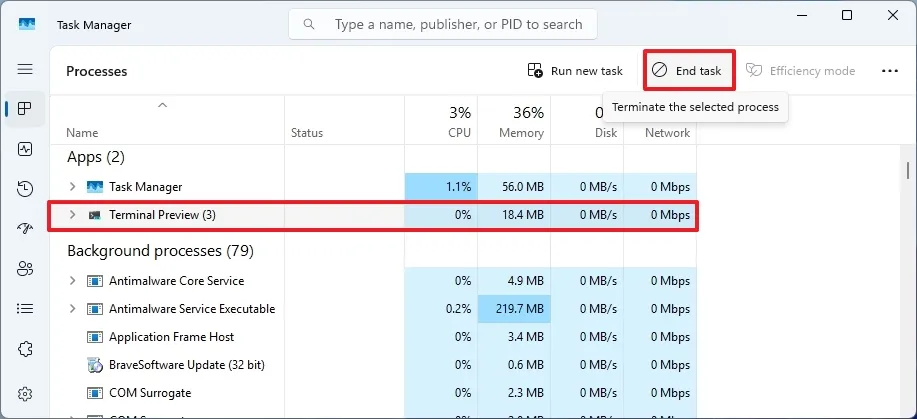Open the Startup apps sidebar icon

(x=25, y=228)
